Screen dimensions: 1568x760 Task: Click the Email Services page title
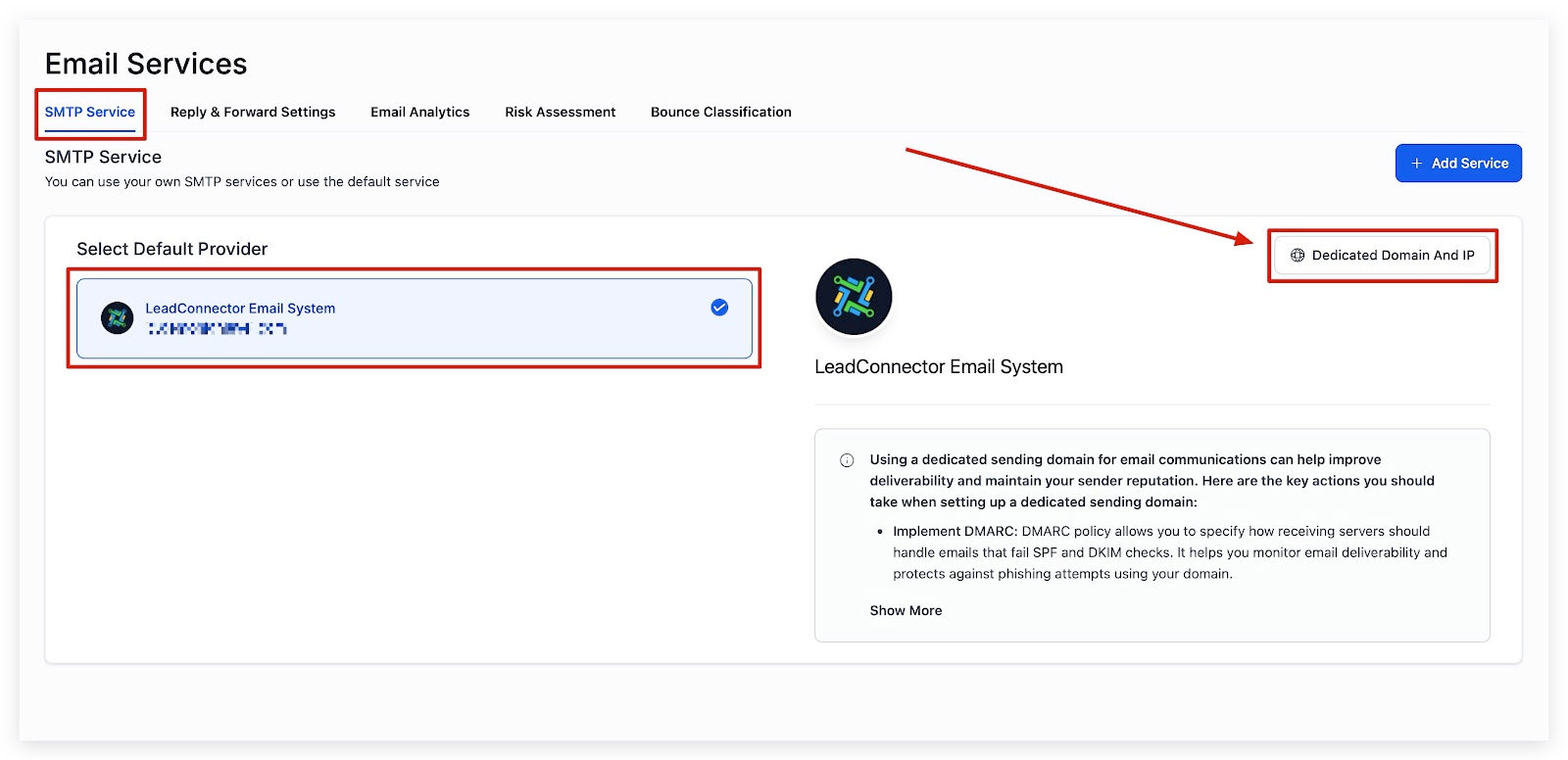coord(146,64)
